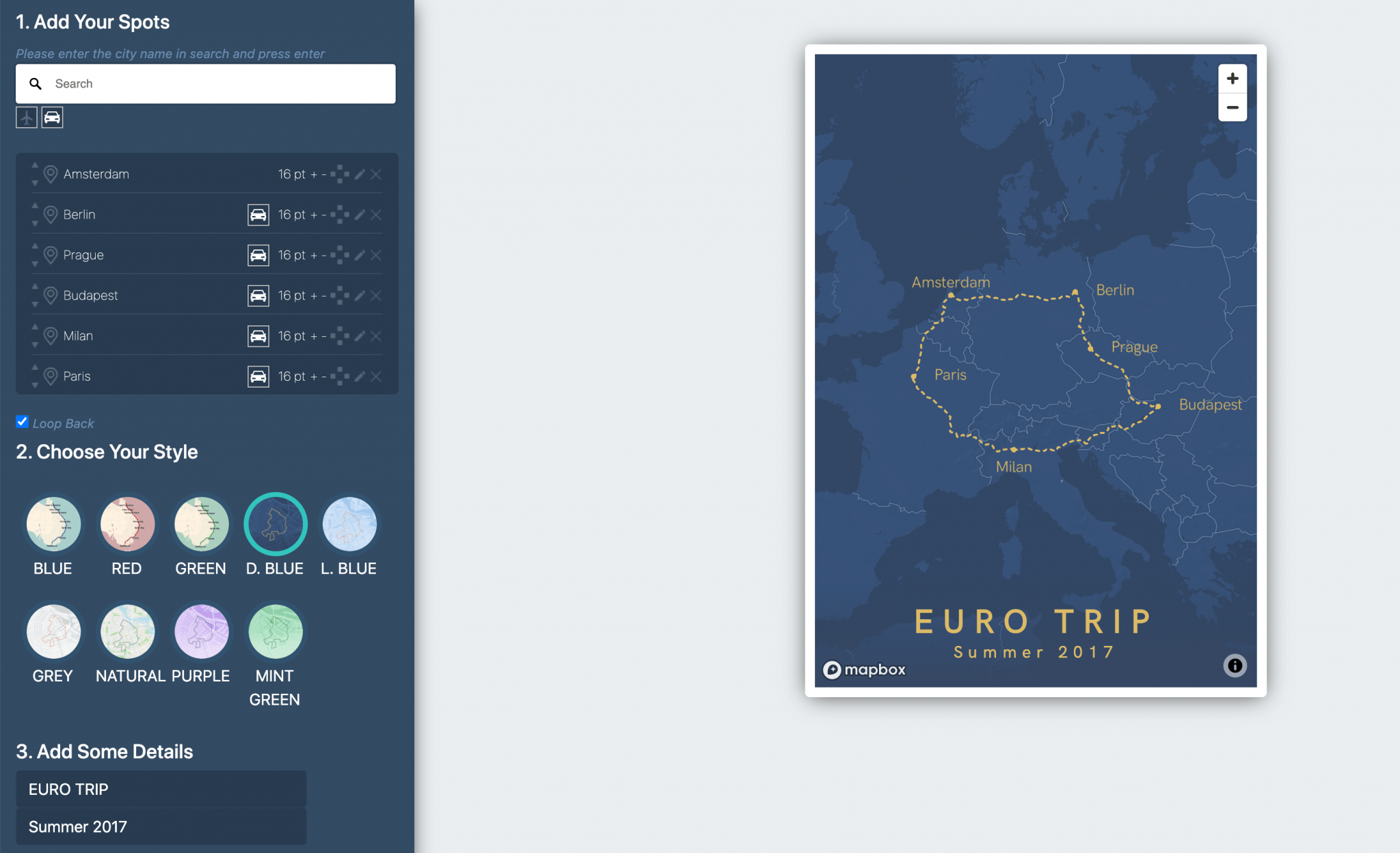This screenshot has height=853, width=1400.
Task: Zoom in on the map with plus
Action: point(1233,79)
